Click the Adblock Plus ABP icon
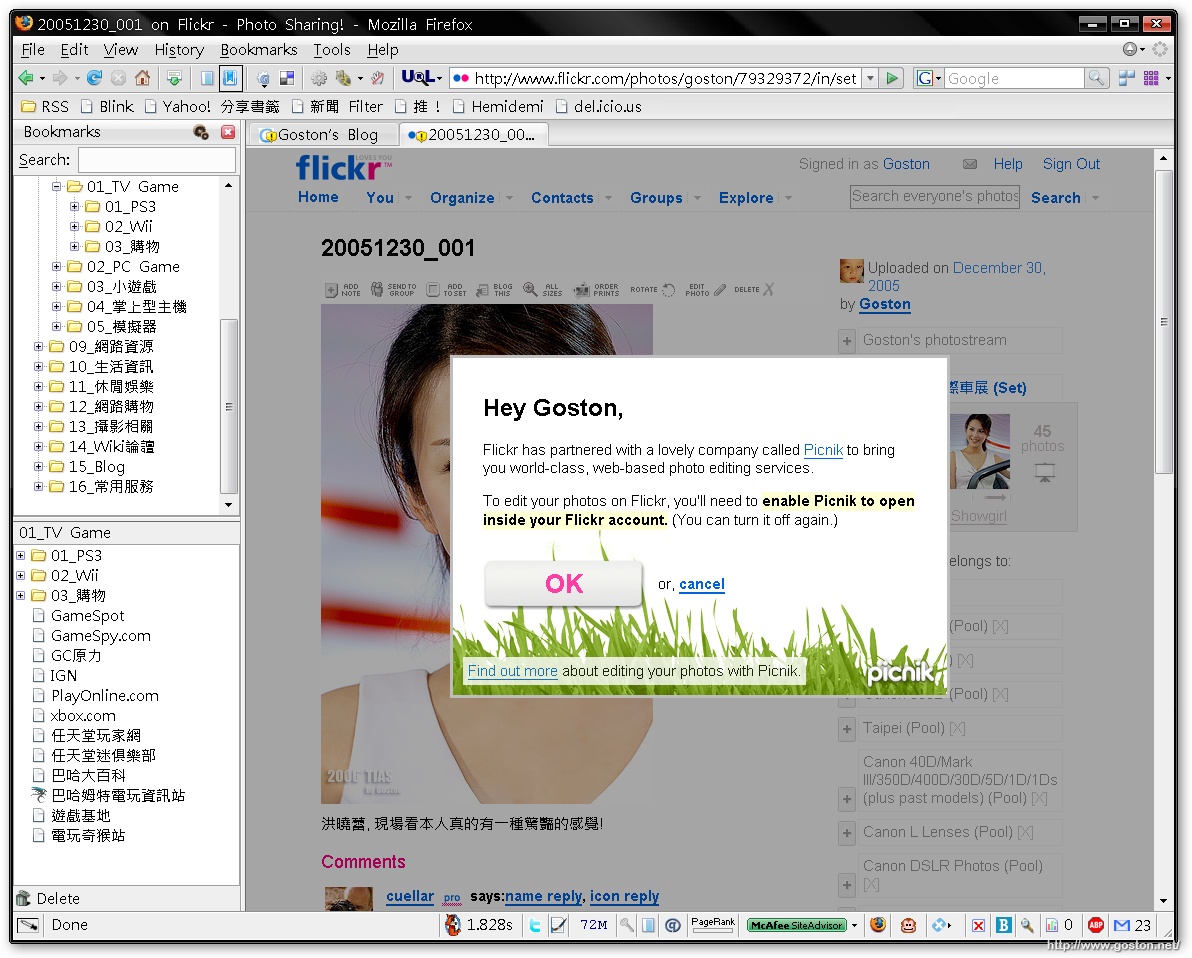Screen dimensions: 1192x958 [1095, 925]
